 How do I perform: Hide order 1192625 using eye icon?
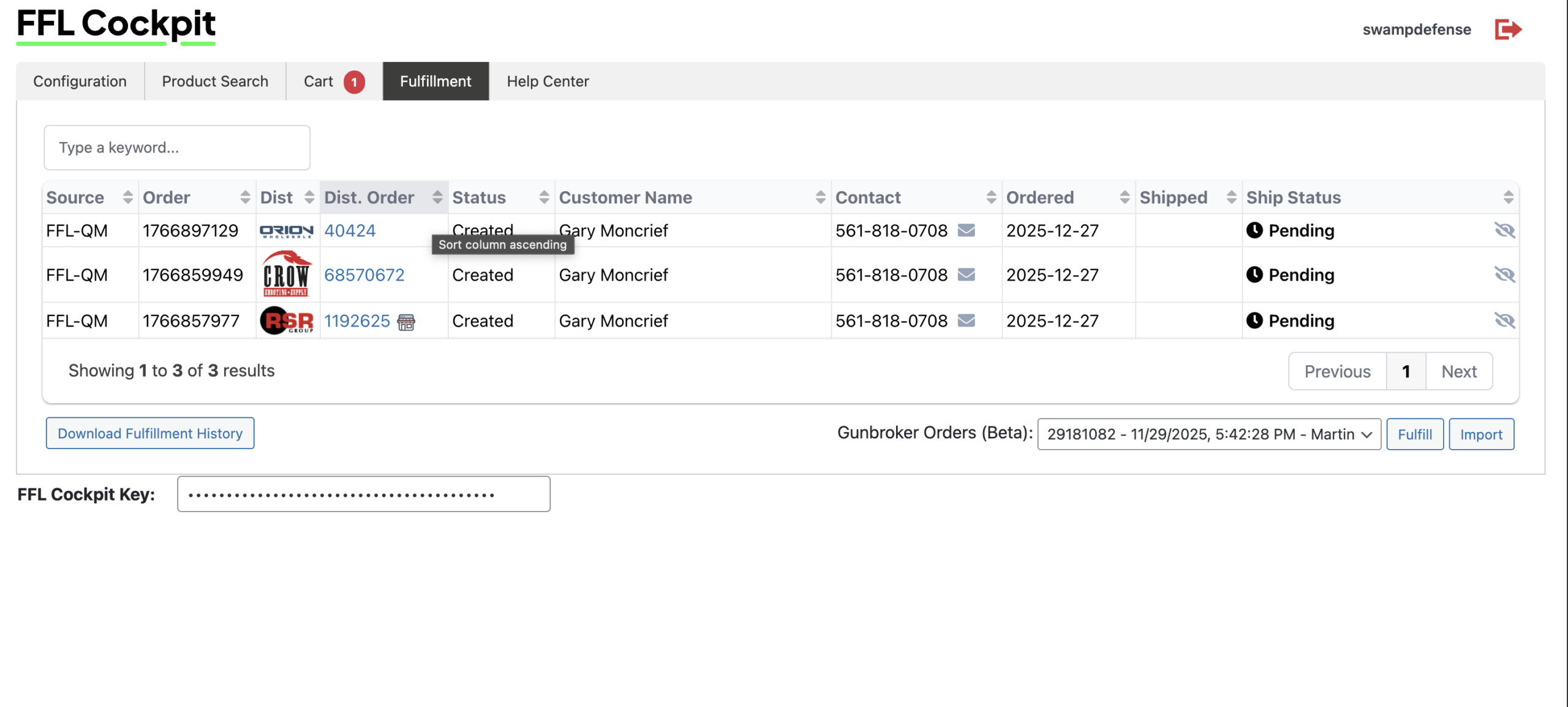1504,320
